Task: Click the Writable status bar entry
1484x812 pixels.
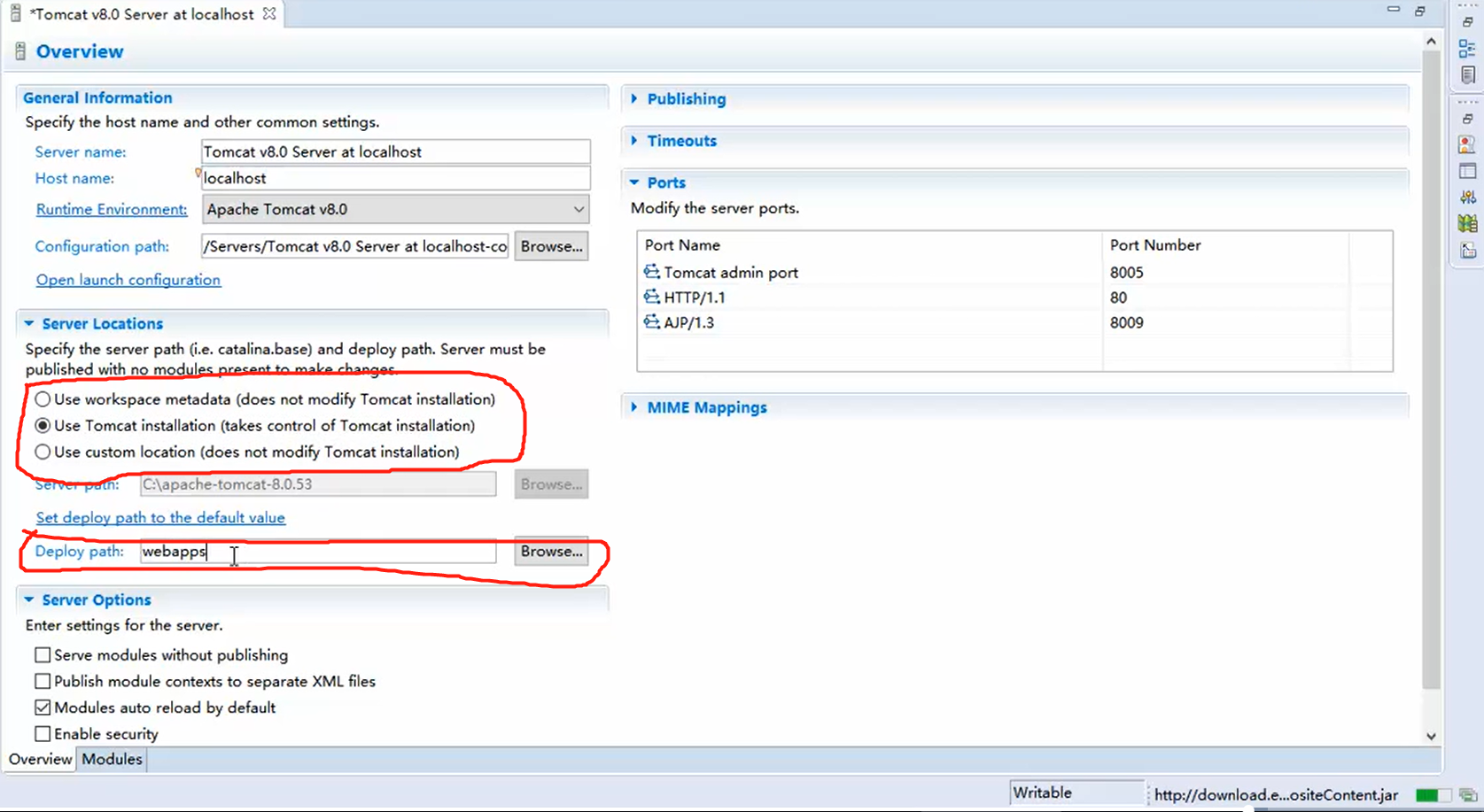Action: [x=1076, y=793]
